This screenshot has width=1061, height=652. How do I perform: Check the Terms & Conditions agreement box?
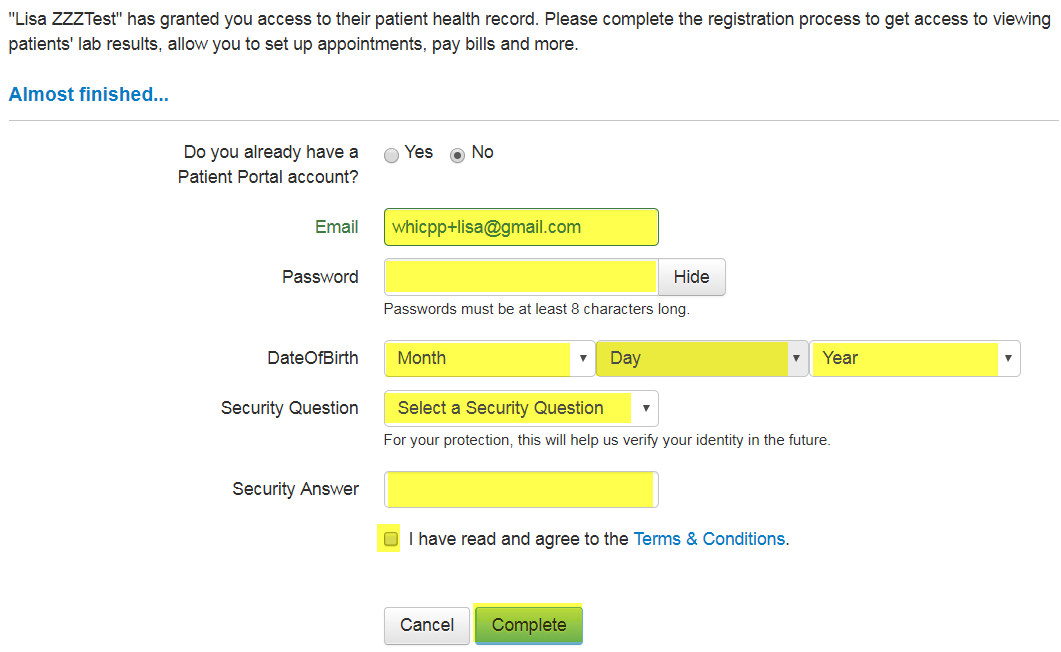click(391, 539)
